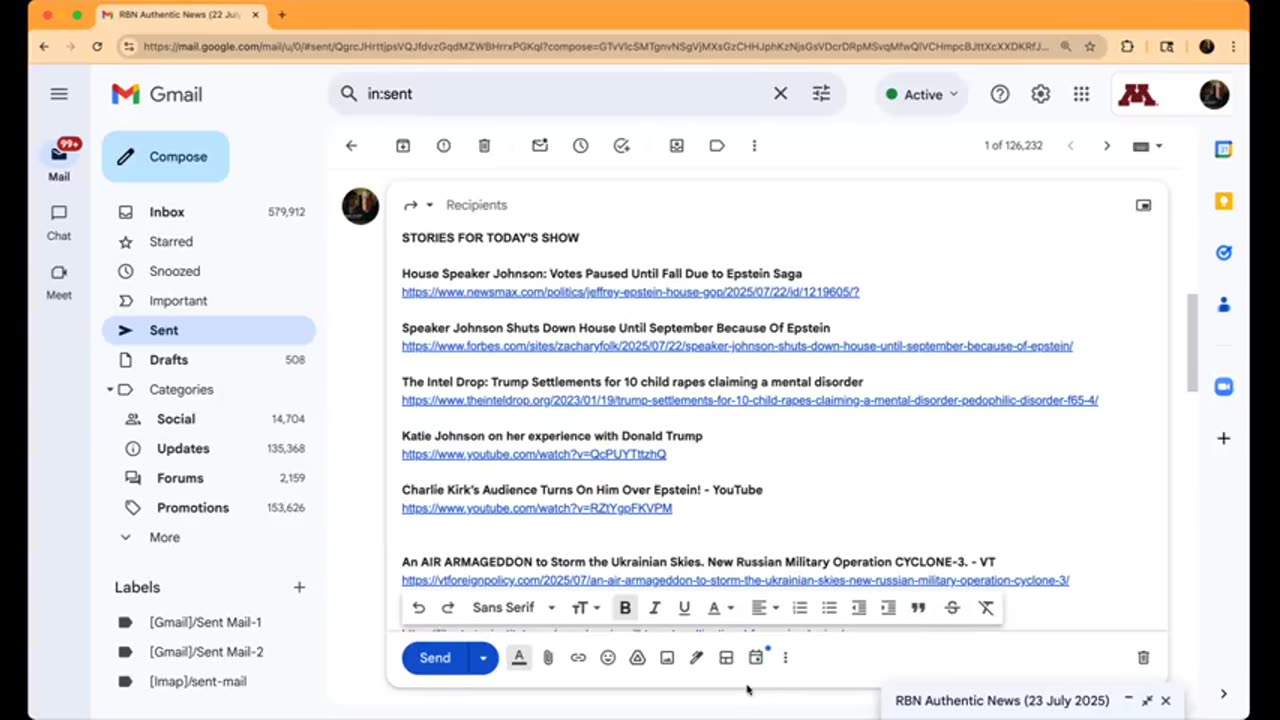Pop out the reply into a window
This screenshot has height=720, width=1280.
coord(1143,205)
